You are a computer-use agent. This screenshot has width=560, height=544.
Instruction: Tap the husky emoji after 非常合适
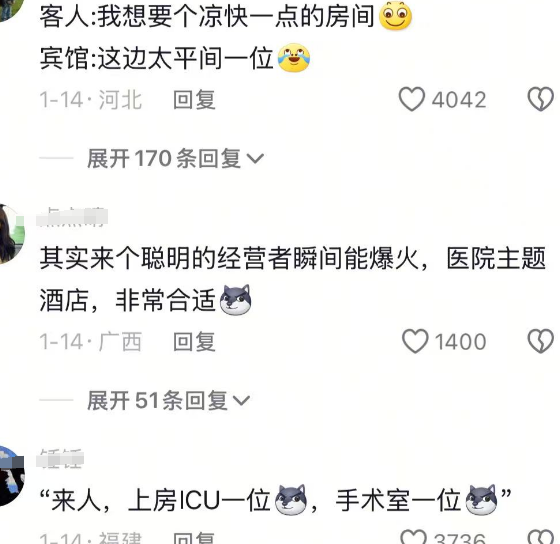click(x=235, y=300)
